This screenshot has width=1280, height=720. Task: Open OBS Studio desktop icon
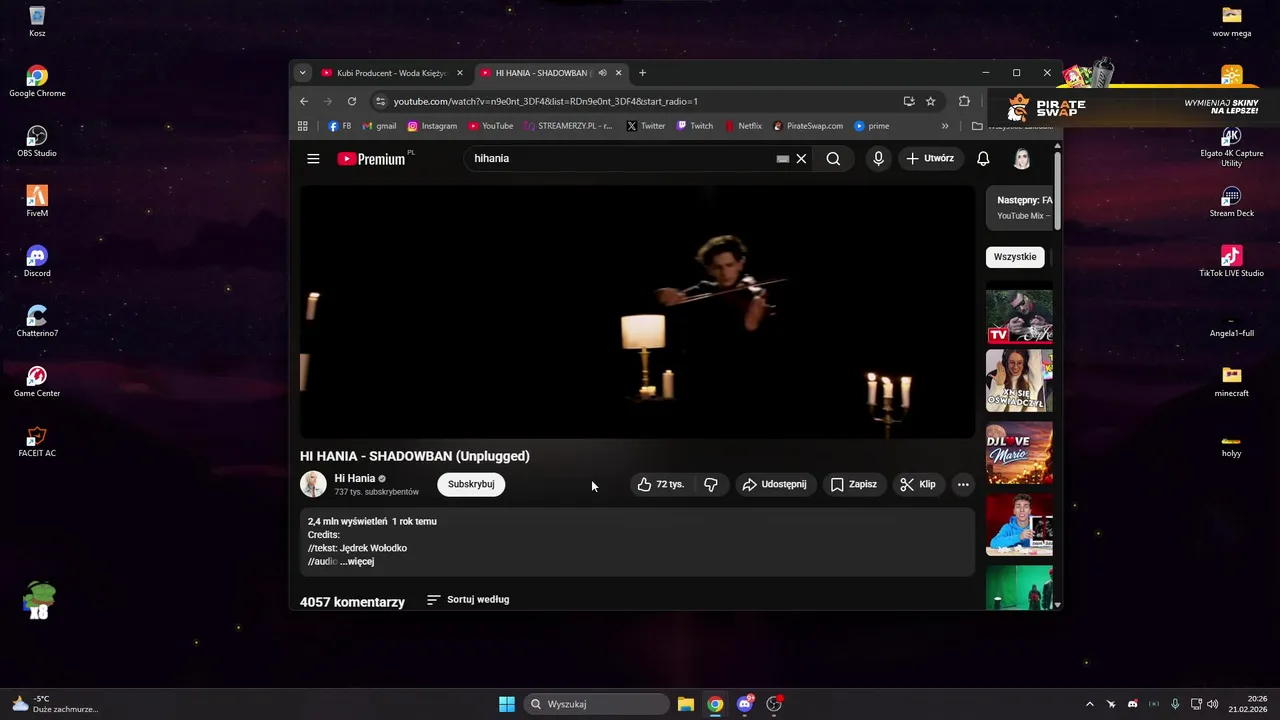click(37, 141)
